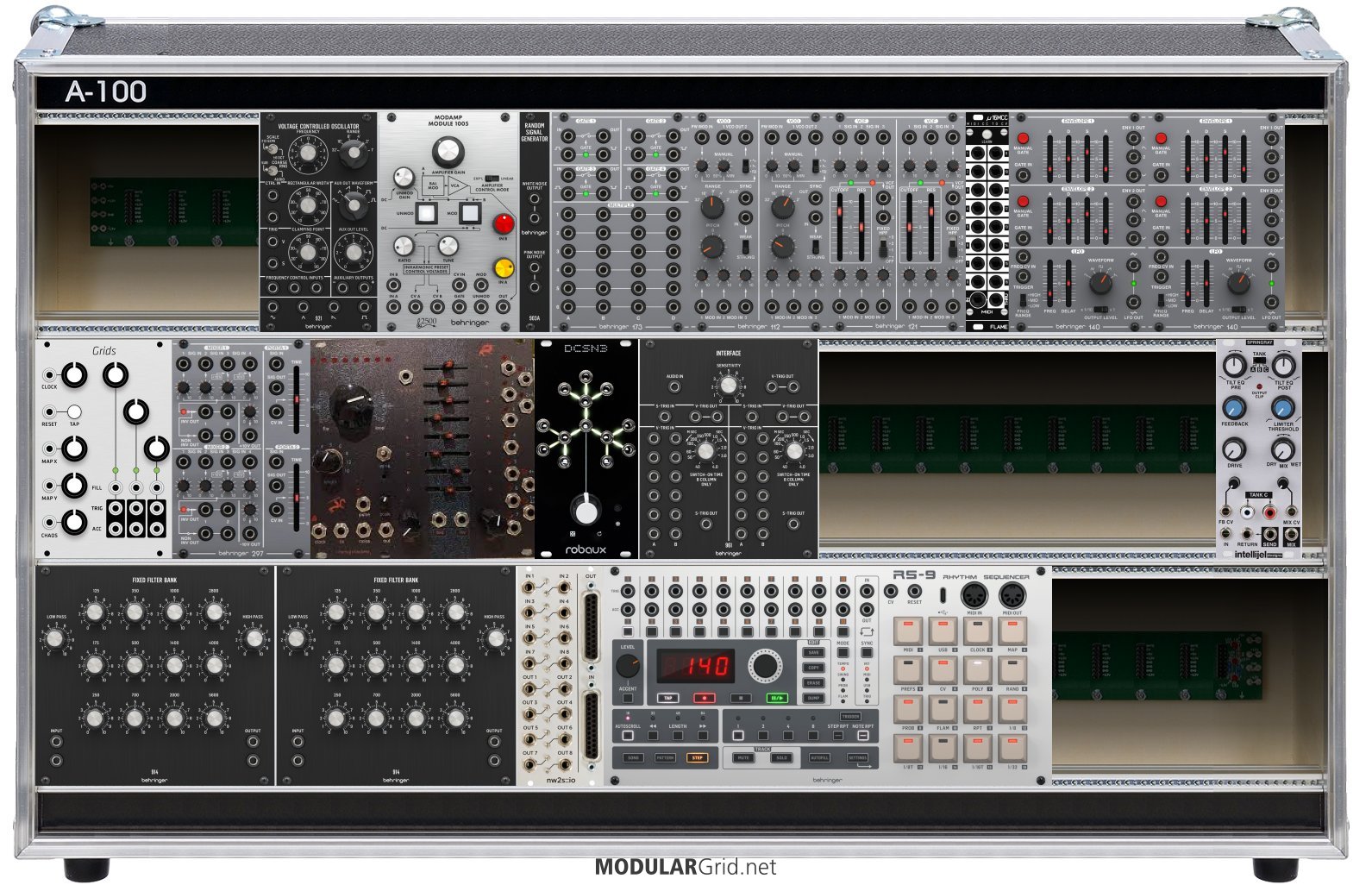
Task: Click the Modamp AMPLIFIER GAIN knob
Action: [448, 152]
